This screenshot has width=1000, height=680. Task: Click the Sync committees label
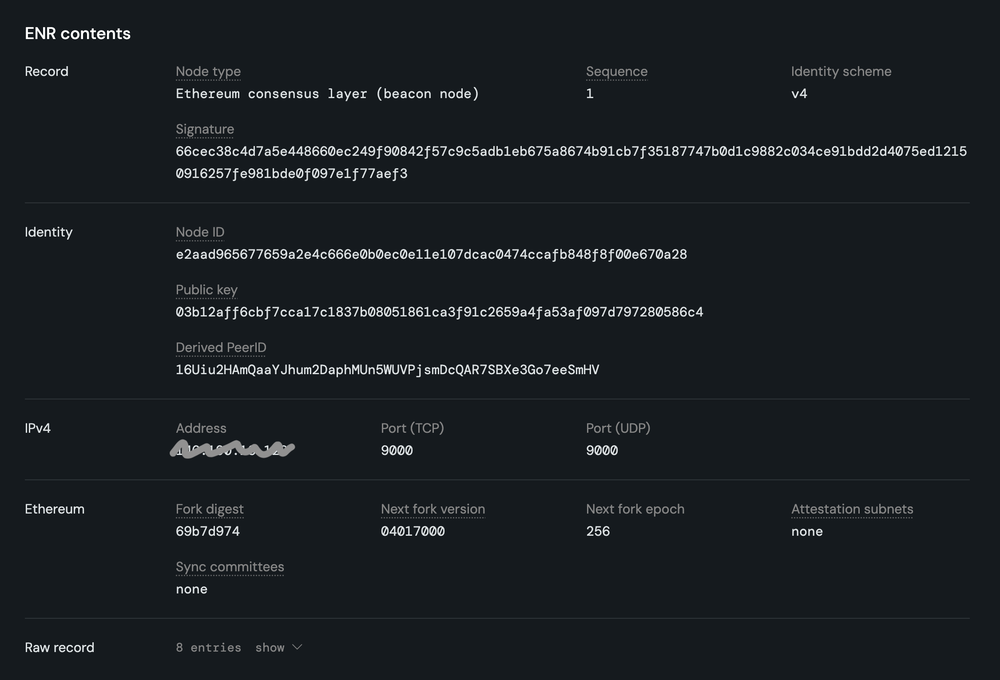coord(230,567)
